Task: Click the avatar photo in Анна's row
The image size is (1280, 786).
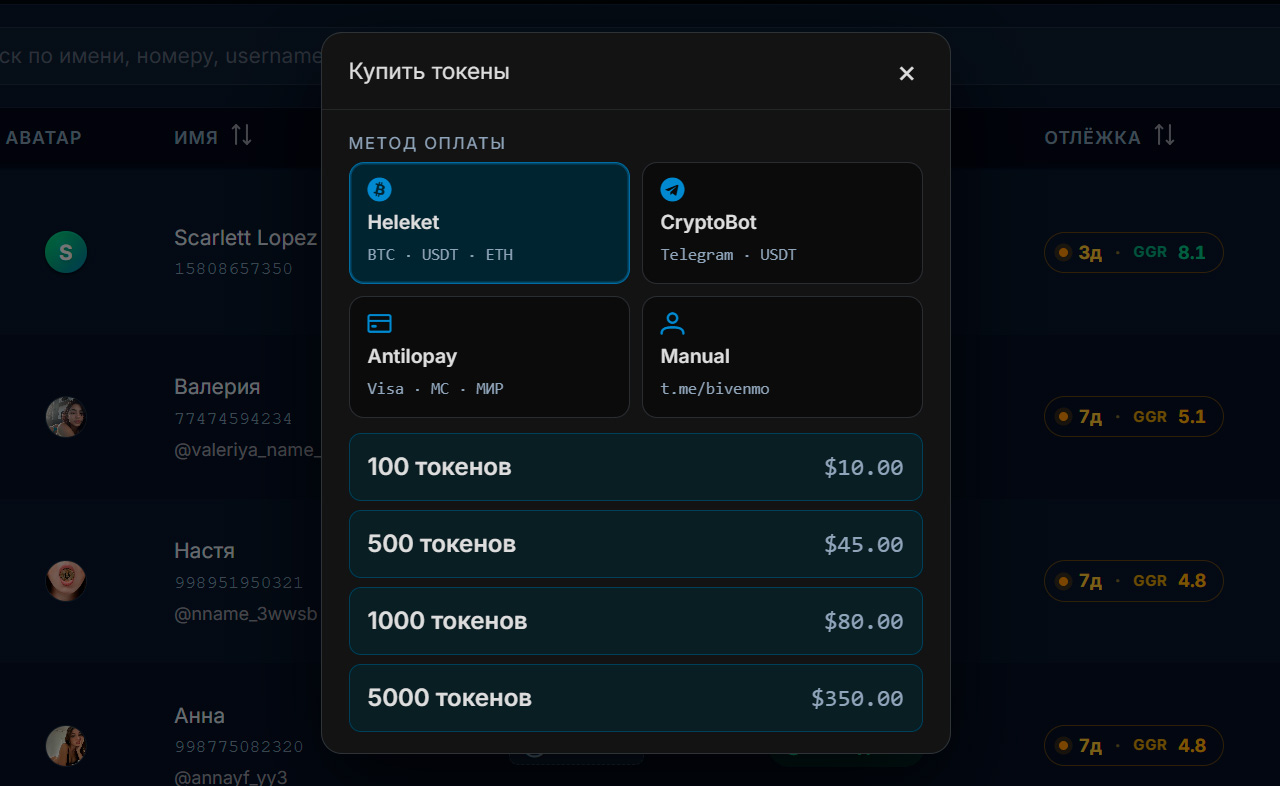Action: point(66,746)
